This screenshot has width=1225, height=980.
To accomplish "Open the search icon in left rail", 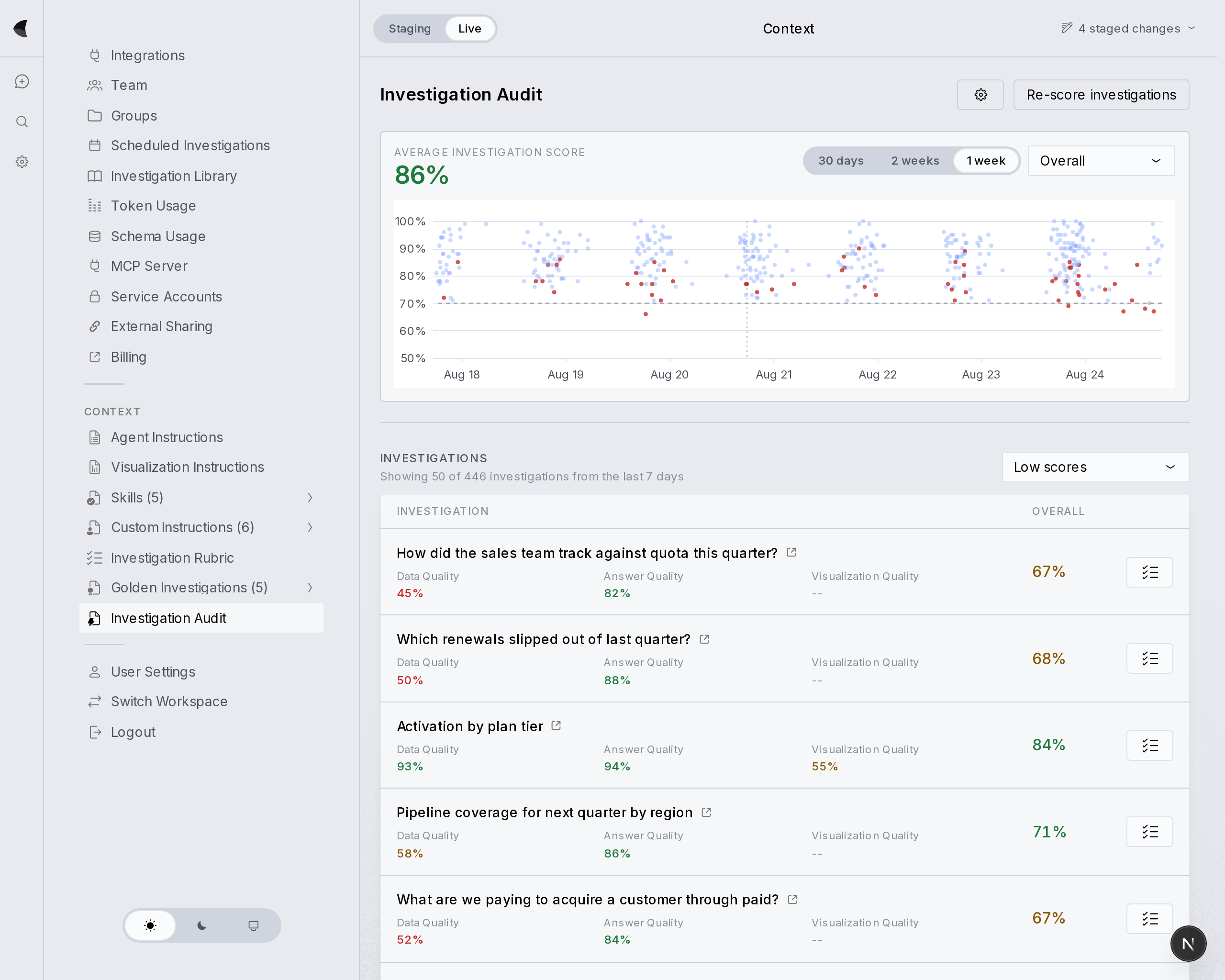I will coord(22,122).
